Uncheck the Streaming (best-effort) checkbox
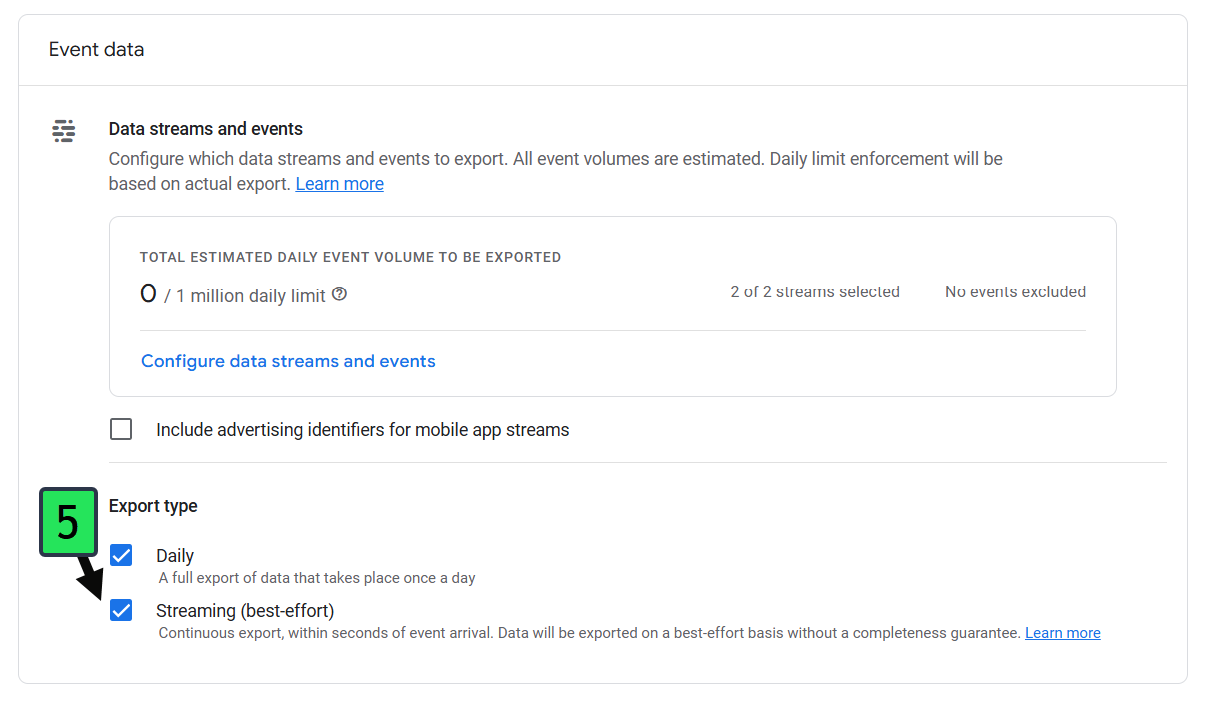The image size is (1207, 701). point(121,610)
